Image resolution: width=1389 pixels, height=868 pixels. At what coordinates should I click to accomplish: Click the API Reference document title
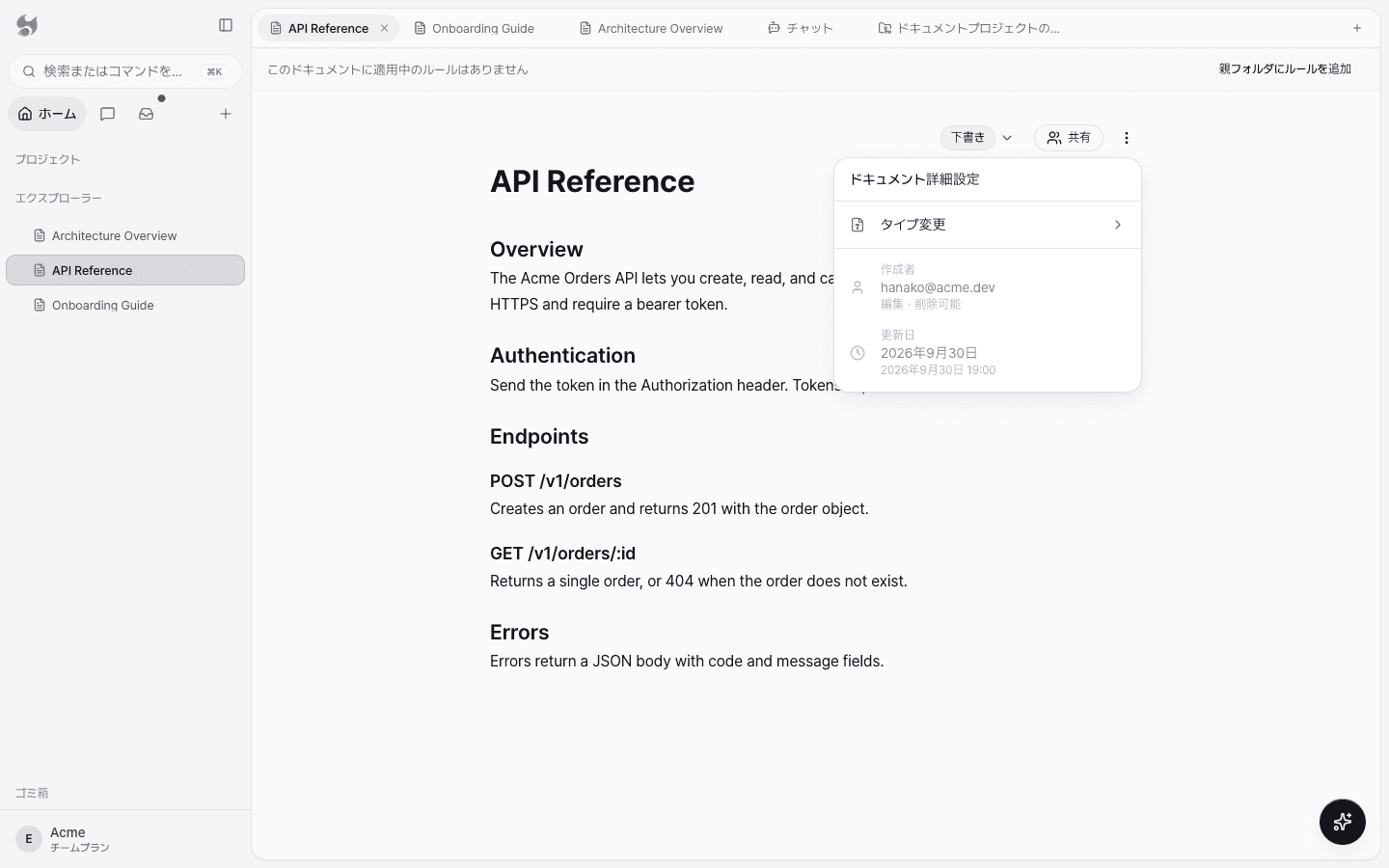(x=592, y=181)
